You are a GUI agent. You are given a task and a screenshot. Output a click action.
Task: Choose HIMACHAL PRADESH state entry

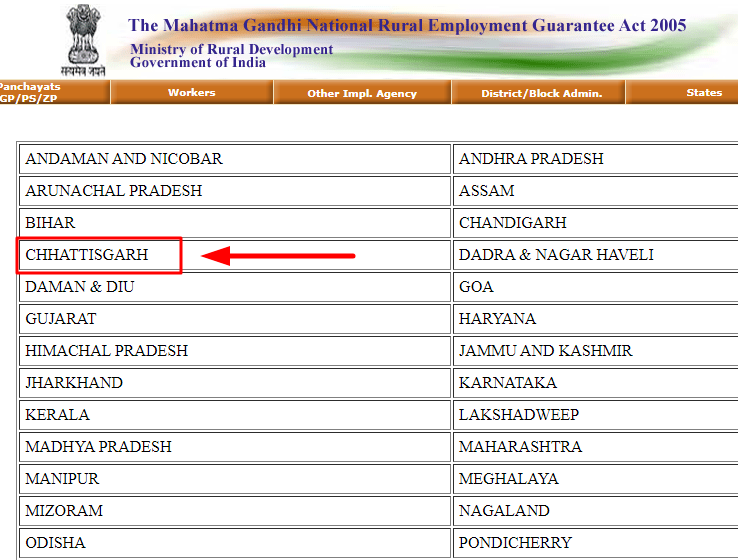point(106,351)
